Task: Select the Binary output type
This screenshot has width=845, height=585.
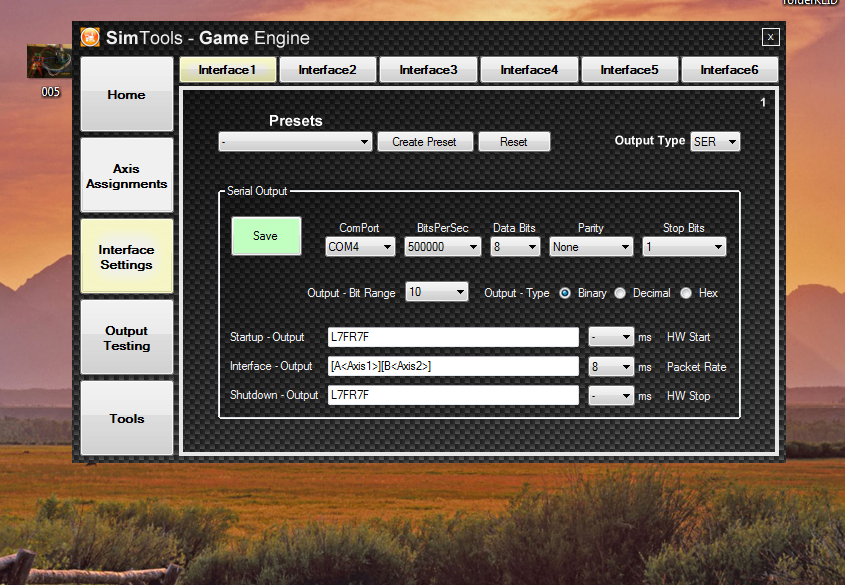Action: tap(565, 293)
